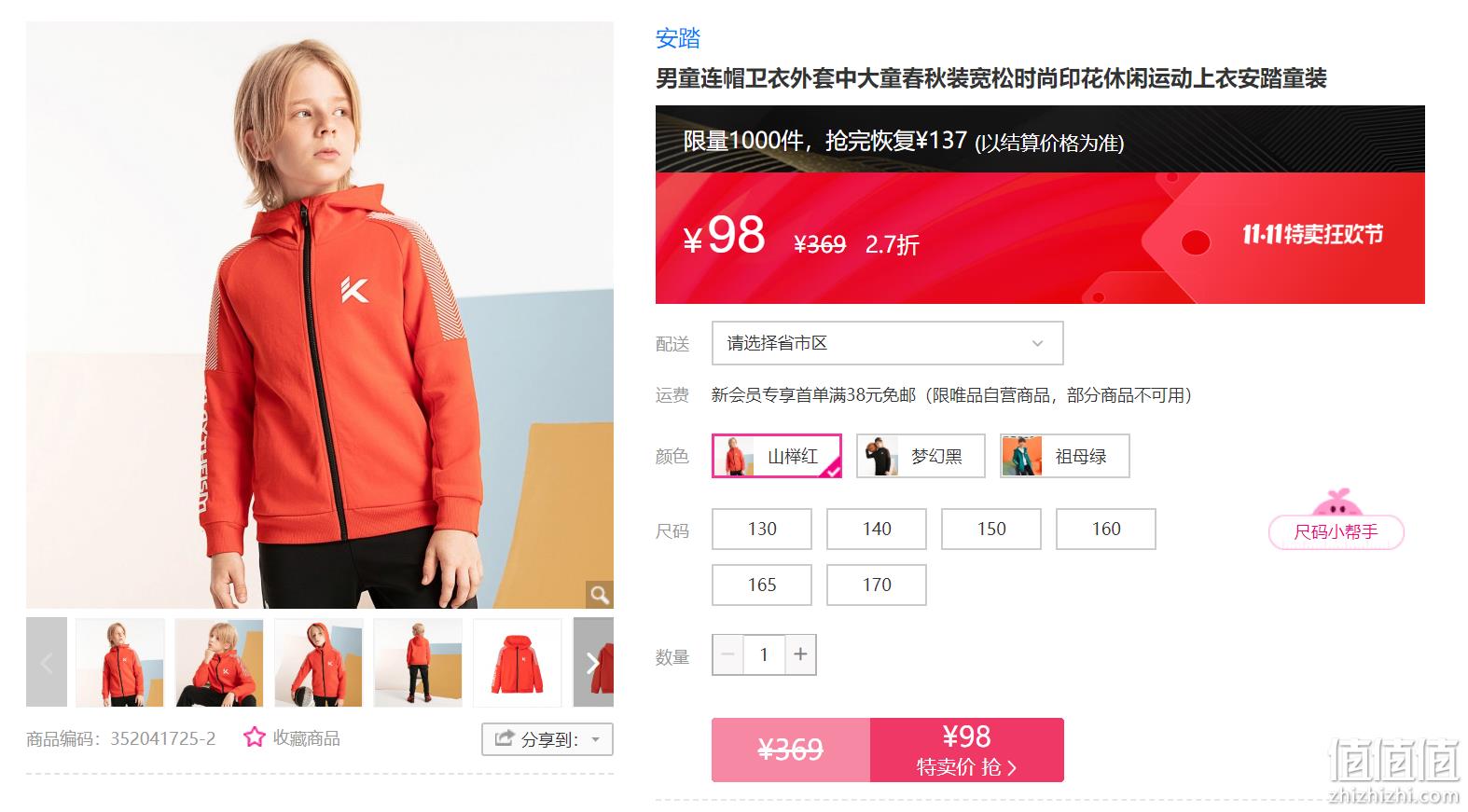The image size is (1468, 812).
Task: Click the previous thumbnails arrow
Action: click(x=47, y=662)
